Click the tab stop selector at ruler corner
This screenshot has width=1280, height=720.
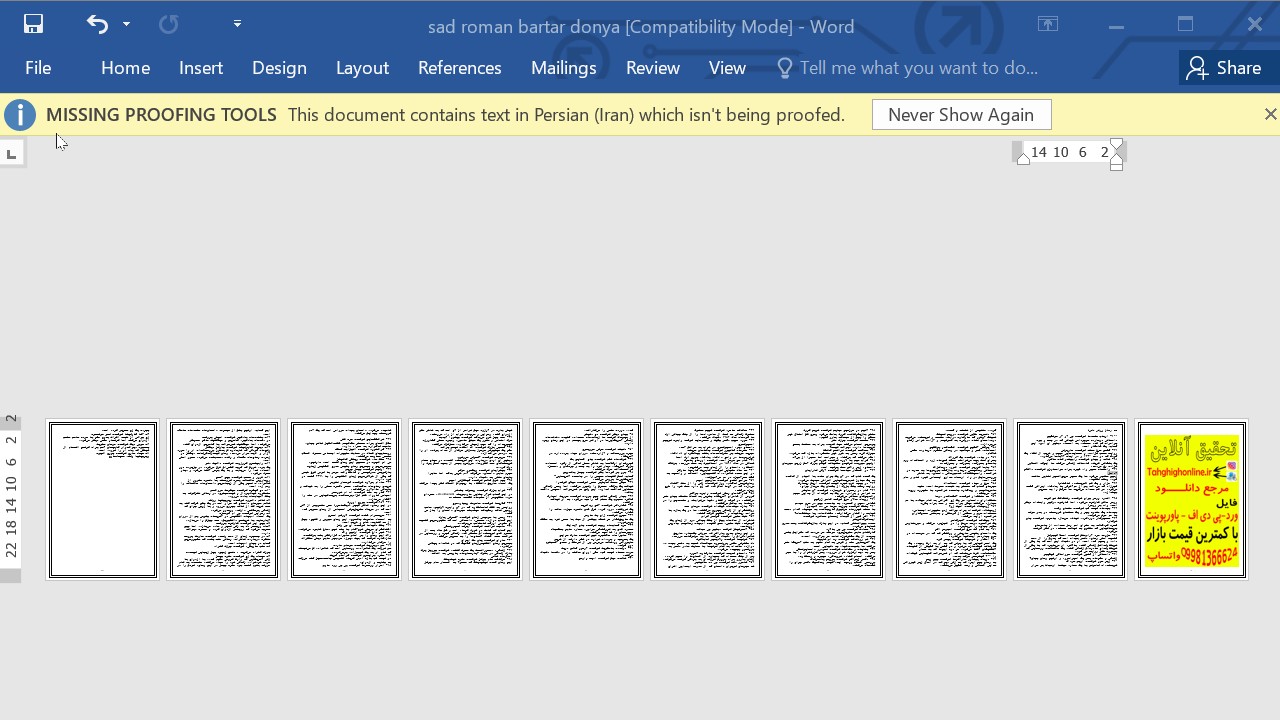coord(11,153)
